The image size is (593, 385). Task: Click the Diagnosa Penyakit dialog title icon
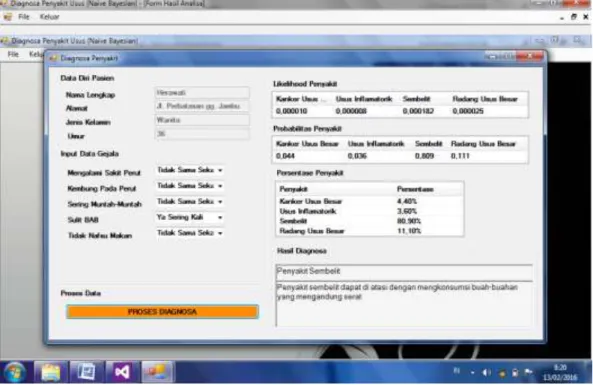[x=53, y=58]
